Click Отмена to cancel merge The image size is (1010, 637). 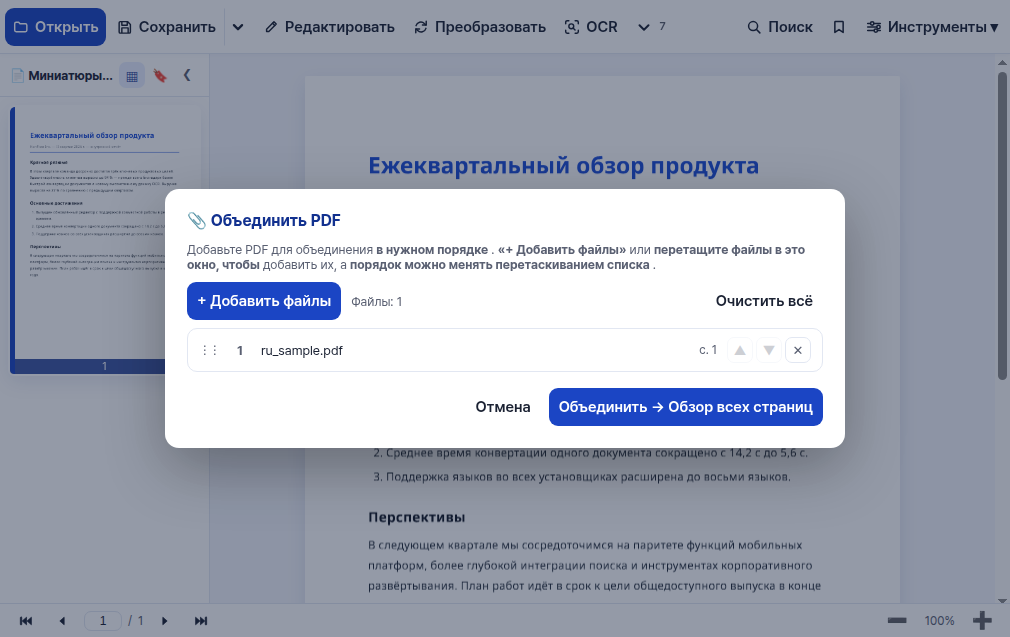(503, 407)
